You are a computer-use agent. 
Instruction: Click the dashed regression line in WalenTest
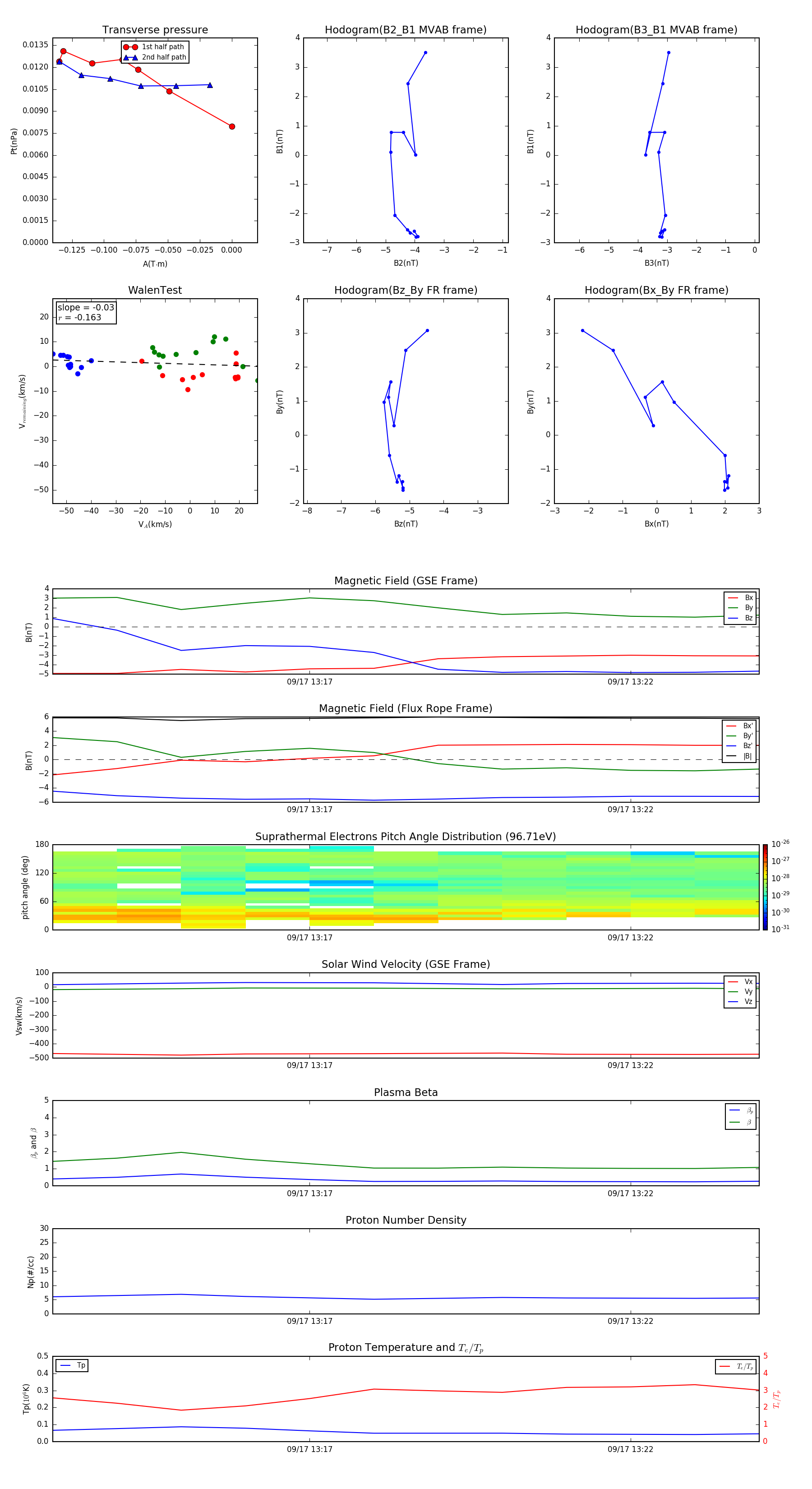[155, 363]
